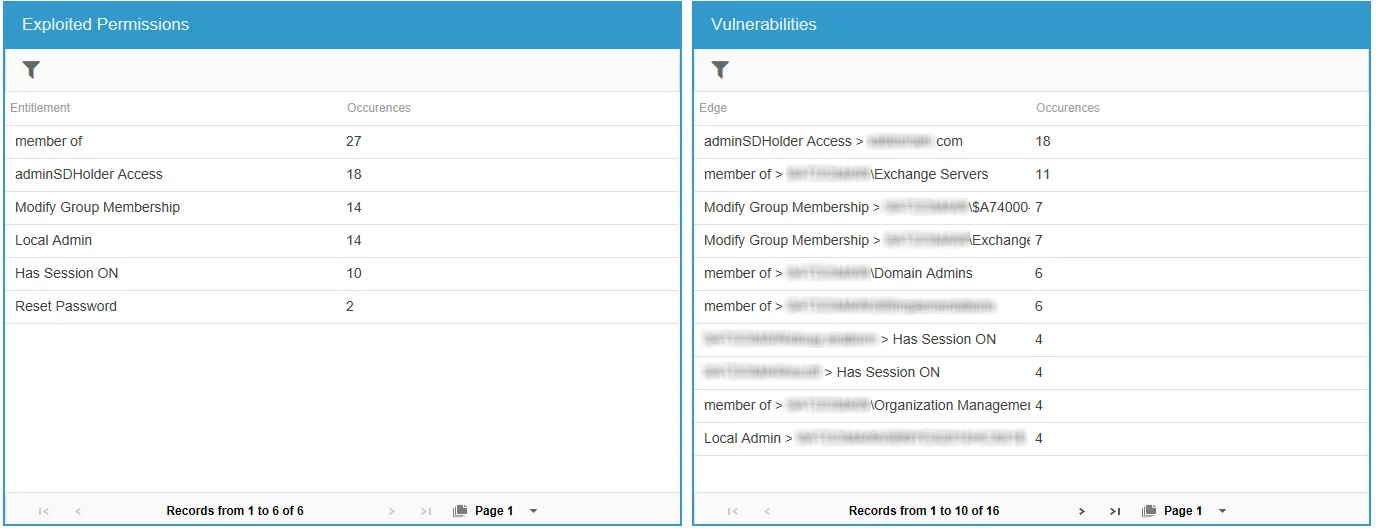Select member of Organization Management edge
The image size is (1376, 528).
pos(1031,406)
